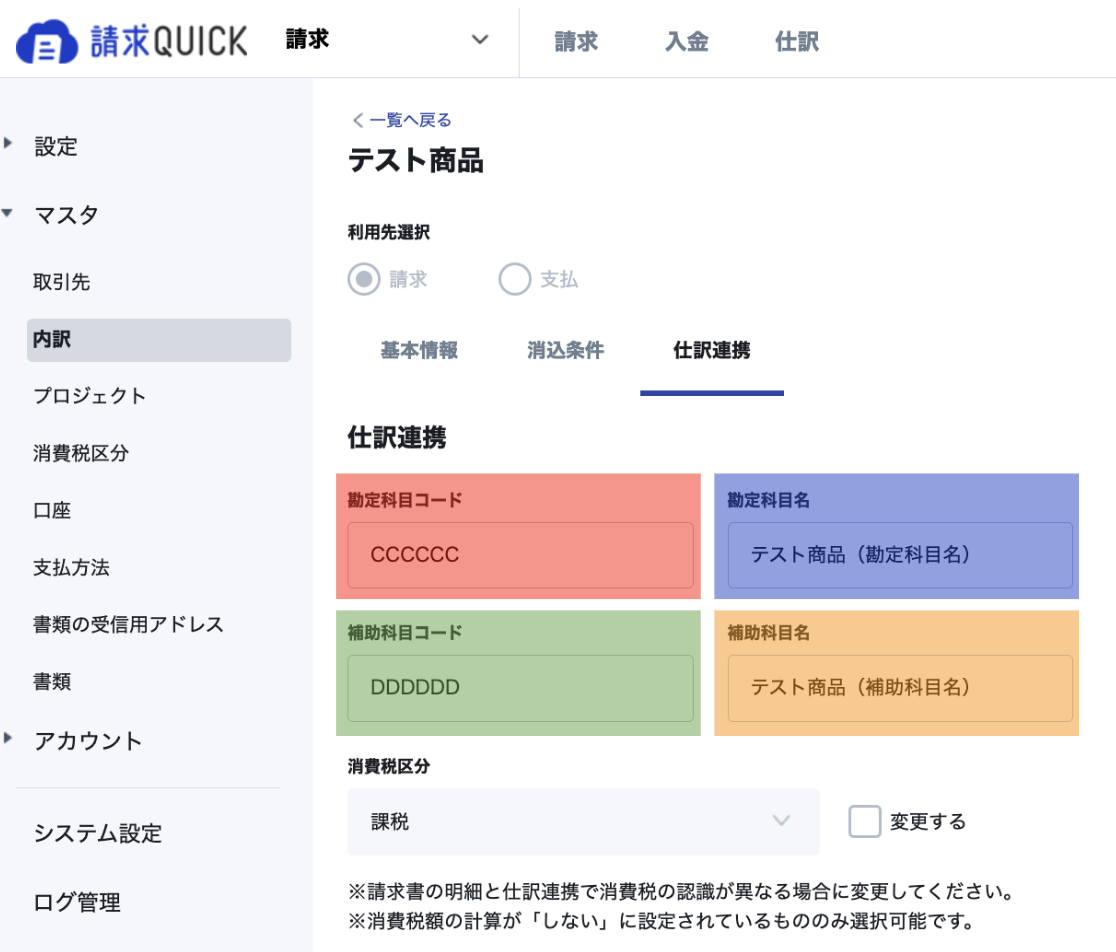The image size is (1116, 952).
Task: Open the 請求 service selector dropdown
Action: (x=386, y=39)
